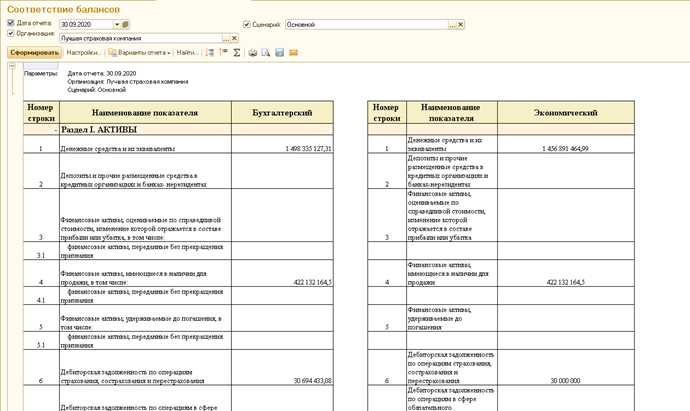
Task: Click parameter line Дата отчета: 30.09.2020
Action: (x=102, y=73)
